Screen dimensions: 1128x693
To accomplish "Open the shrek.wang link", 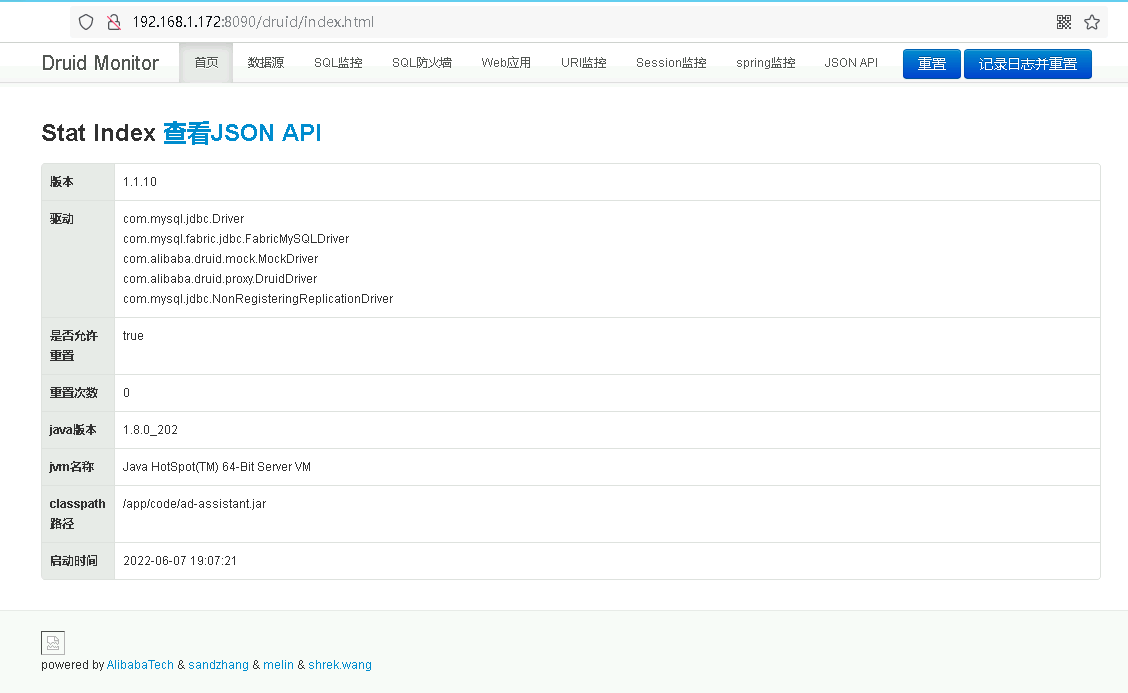I will tap(340, 665).
